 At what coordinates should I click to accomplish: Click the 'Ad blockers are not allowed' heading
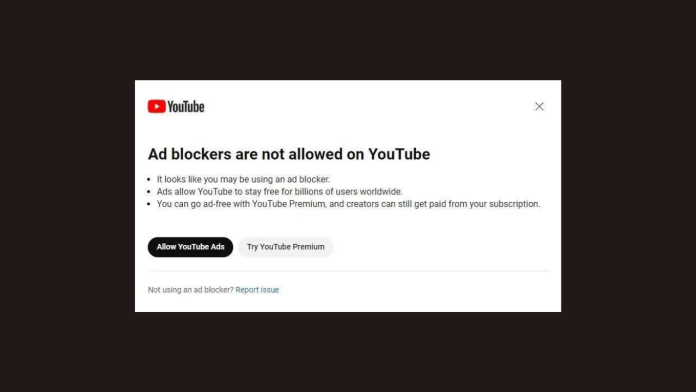[289, 154]
